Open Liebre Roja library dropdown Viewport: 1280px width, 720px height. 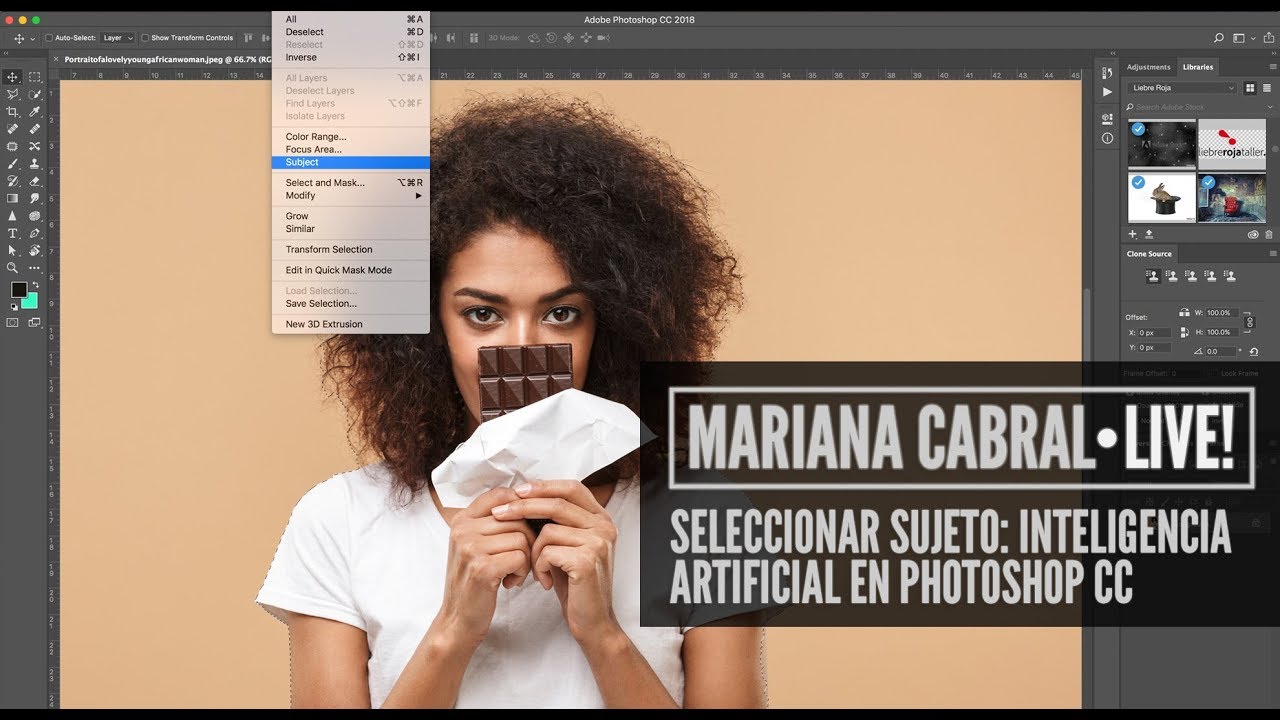(x=1182, y=88)
